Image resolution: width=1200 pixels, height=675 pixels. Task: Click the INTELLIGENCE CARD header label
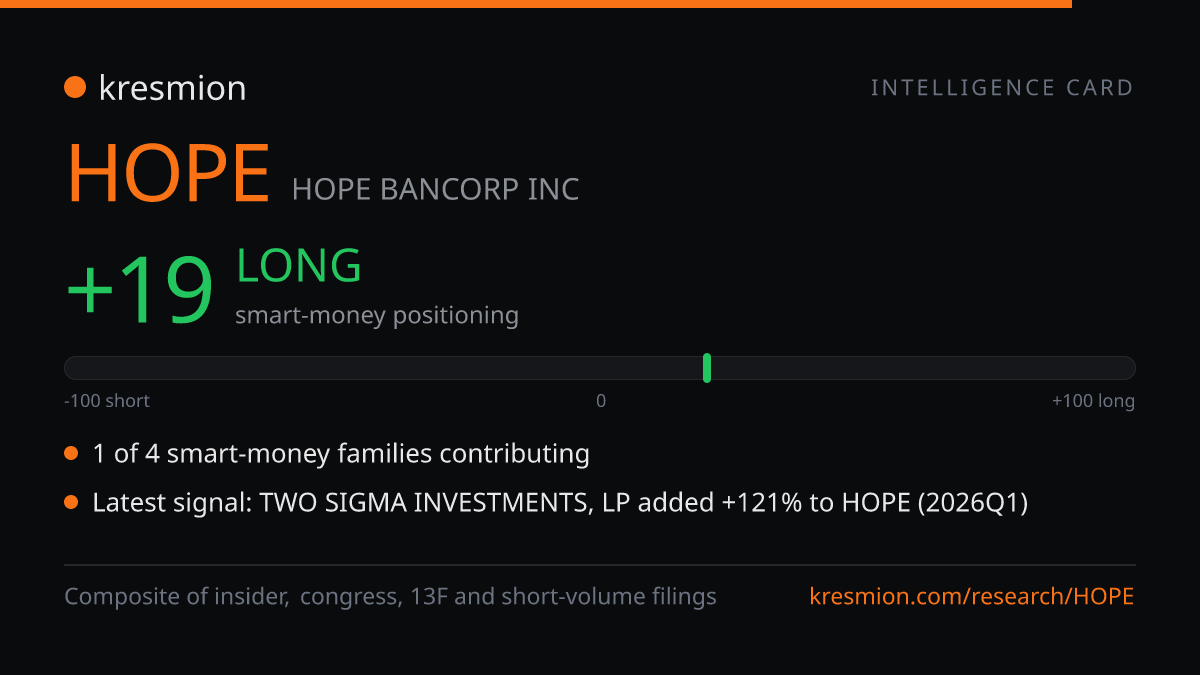coord(1002,88)
